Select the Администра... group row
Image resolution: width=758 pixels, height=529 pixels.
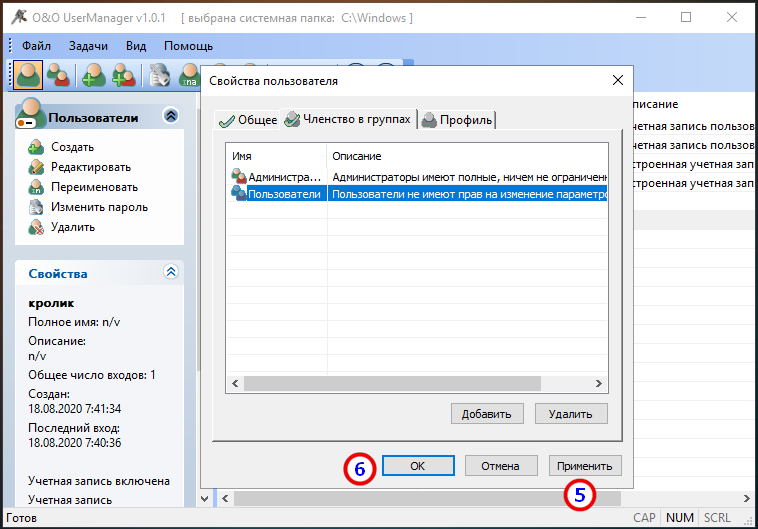click(417, 176)
